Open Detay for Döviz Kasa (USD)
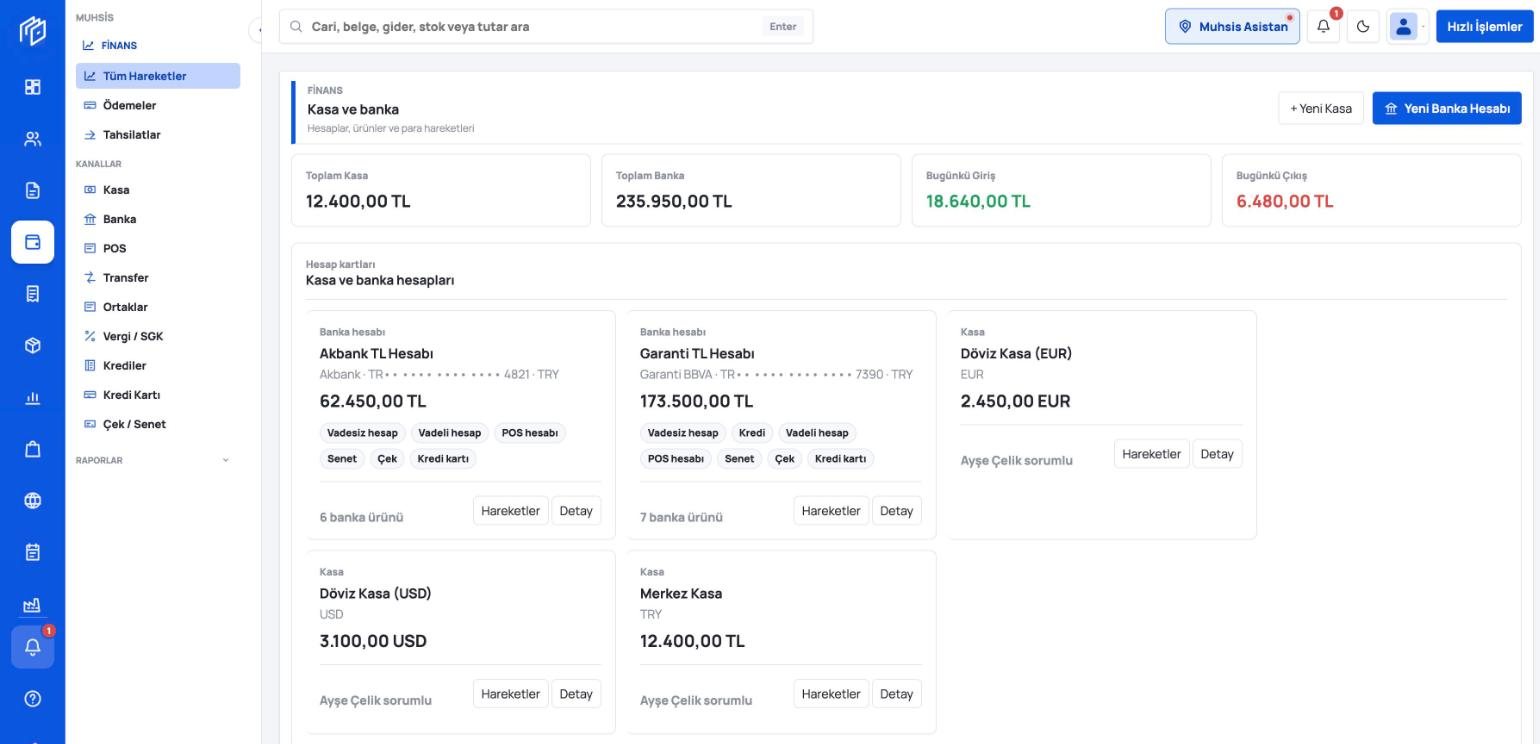 coord(576,694)
